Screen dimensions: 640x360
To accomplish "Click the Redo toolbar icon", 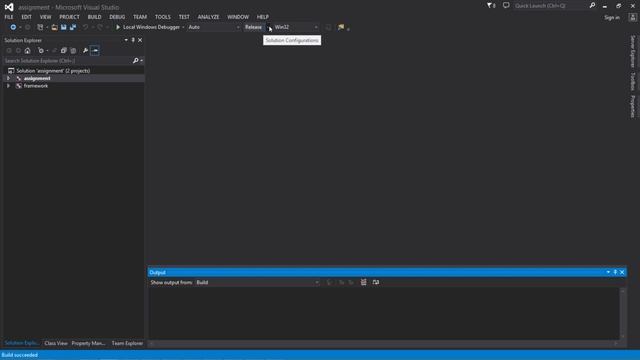I will [100, 27].
